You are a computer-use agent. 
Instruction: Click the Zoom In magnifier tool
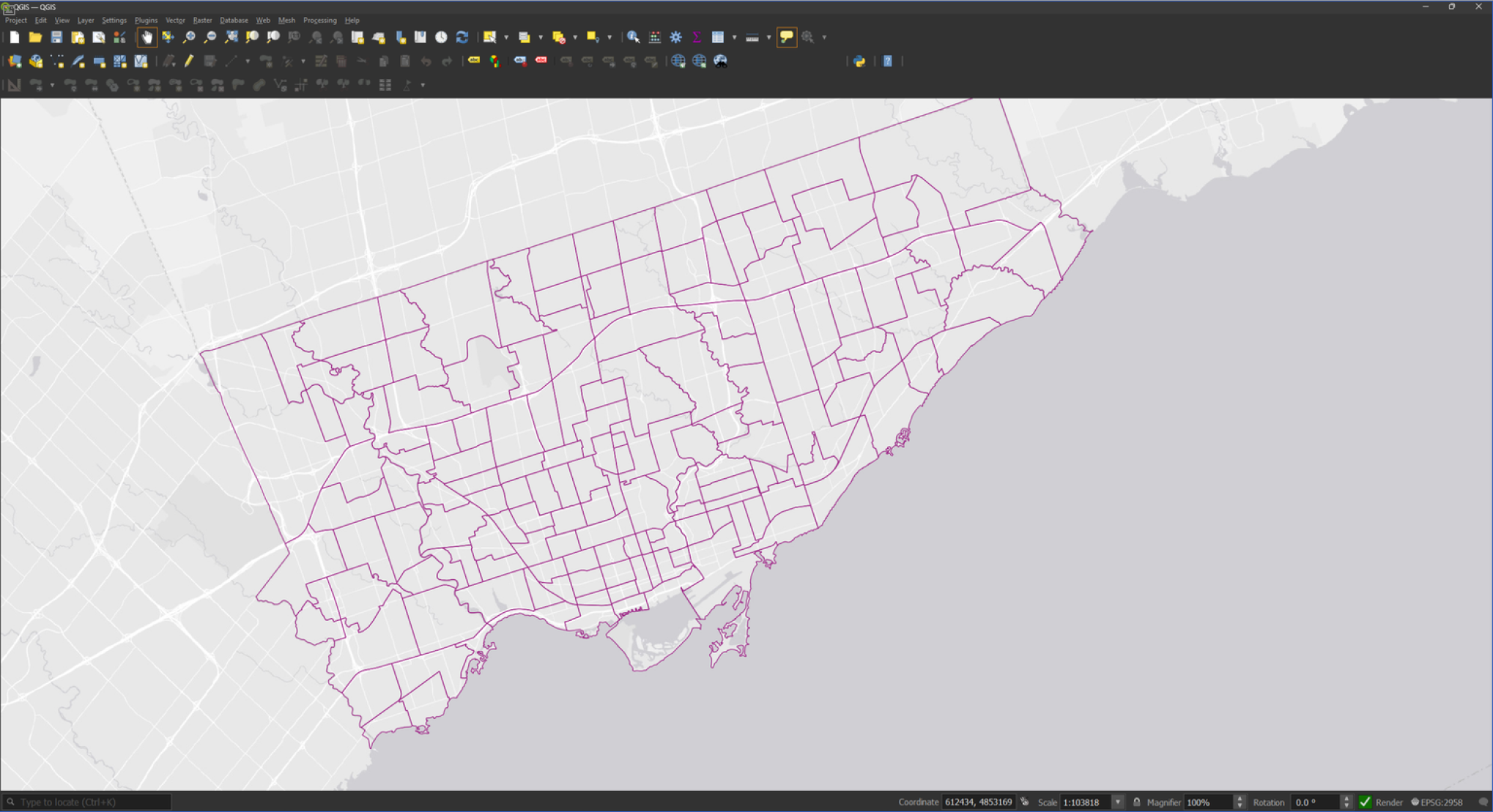tap(189, 37)
